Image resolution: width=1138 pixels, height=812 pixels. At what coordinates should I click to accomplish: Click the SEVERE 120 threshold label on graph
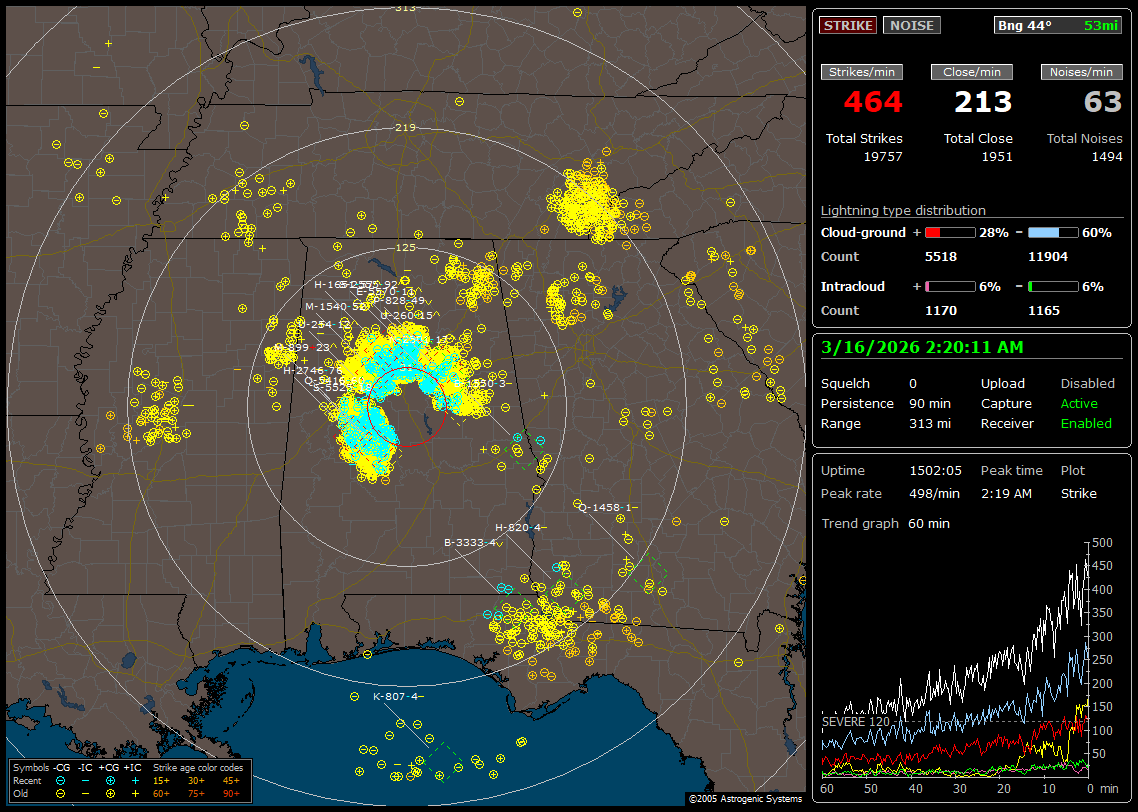855,721
